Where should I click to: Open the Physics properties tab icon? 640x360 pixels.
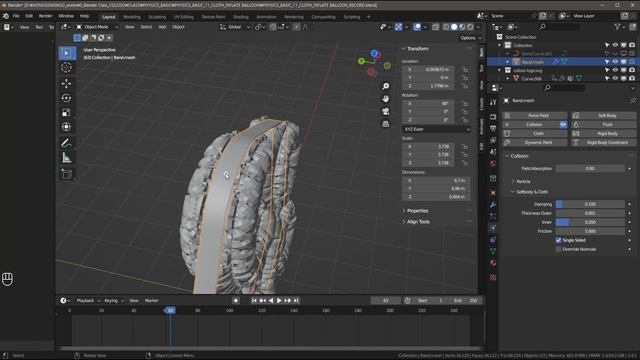(x=493, y=228)
